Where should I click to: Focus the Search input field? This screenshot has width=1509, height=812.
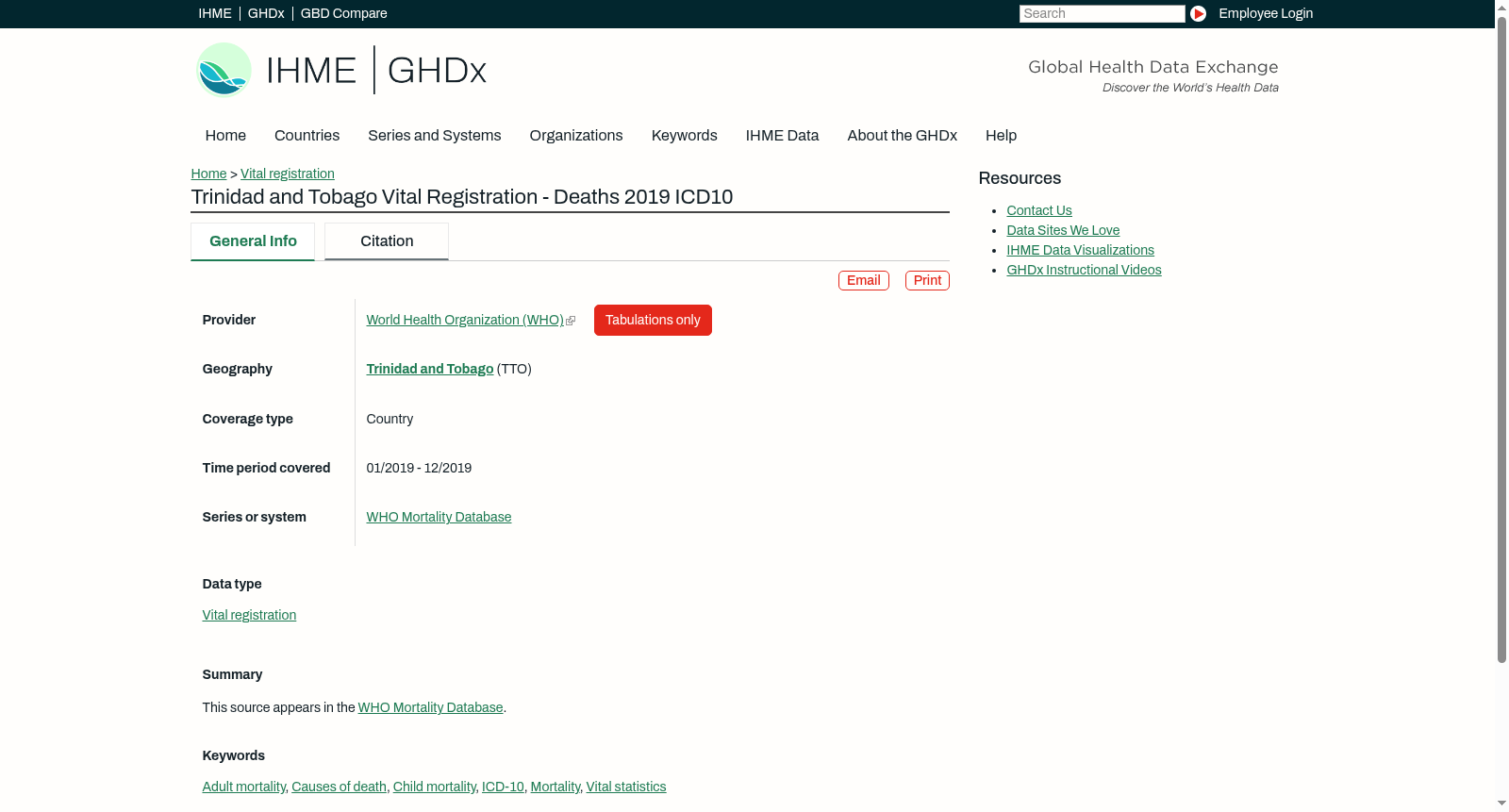point(1102,13)
